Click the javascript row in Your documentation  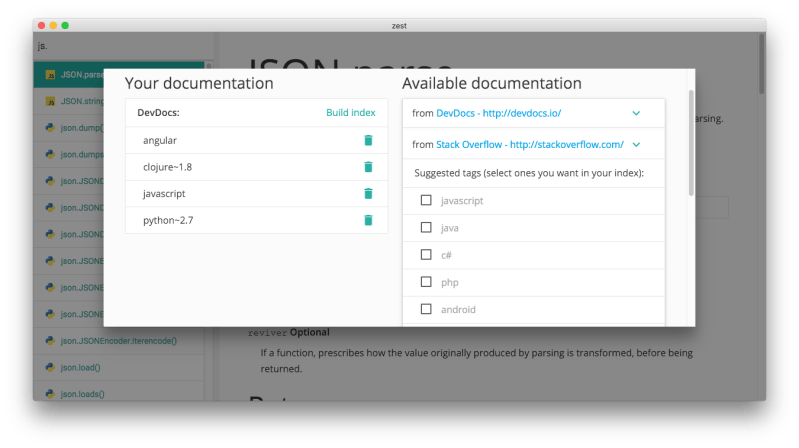tap(256, 194)
